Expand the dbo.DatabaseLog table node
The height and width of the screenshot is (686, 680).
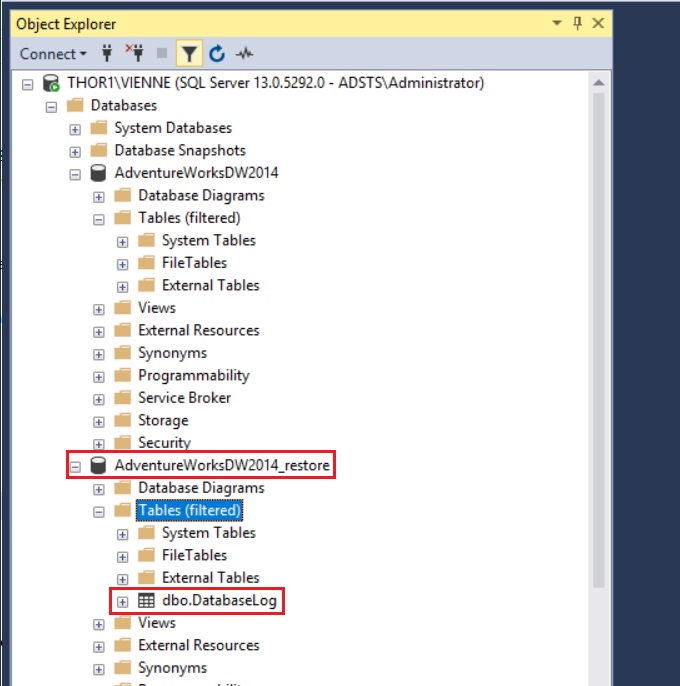(x=122, y=602)
